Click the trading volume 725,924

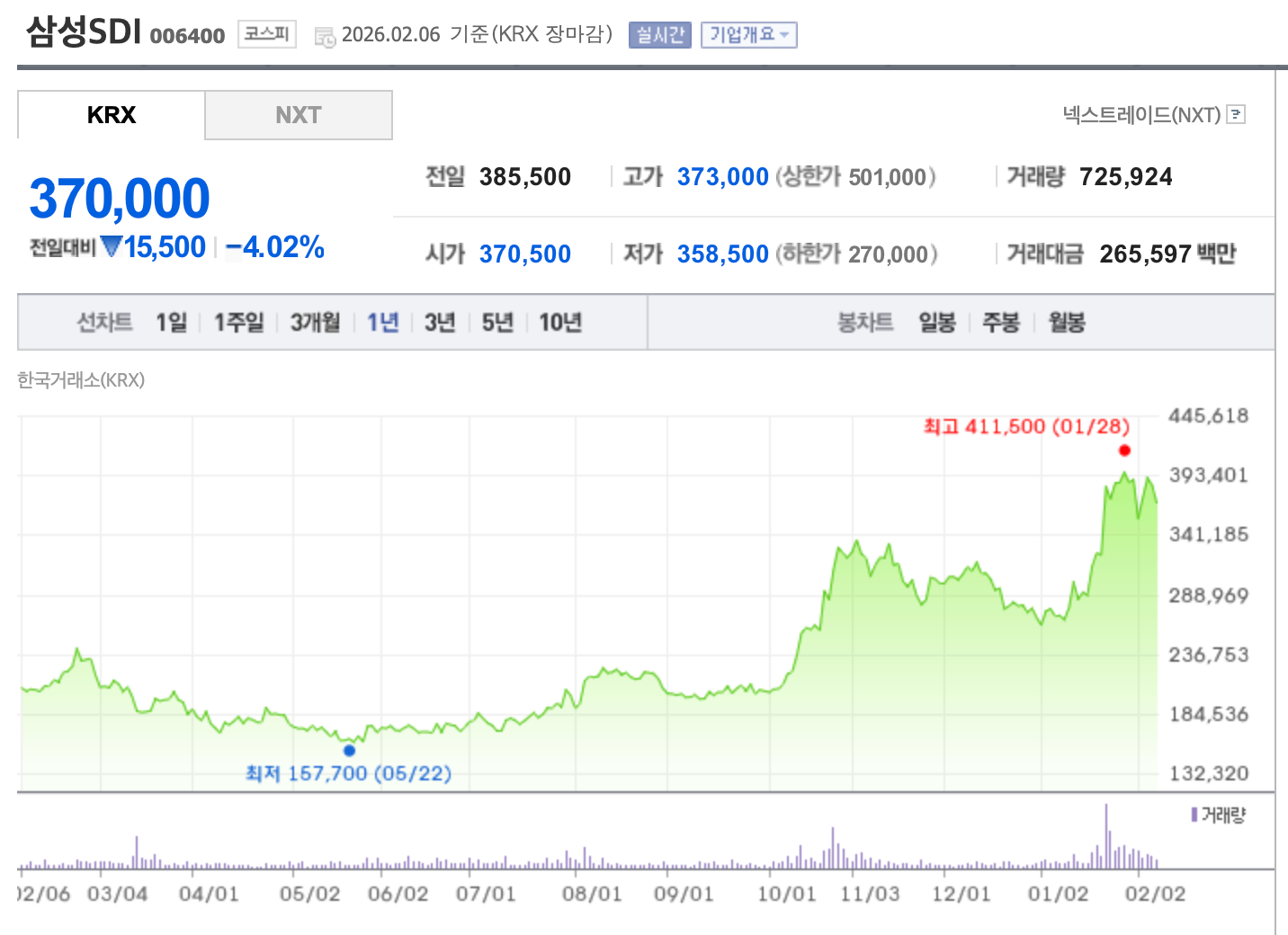(x=1126, y=176)
